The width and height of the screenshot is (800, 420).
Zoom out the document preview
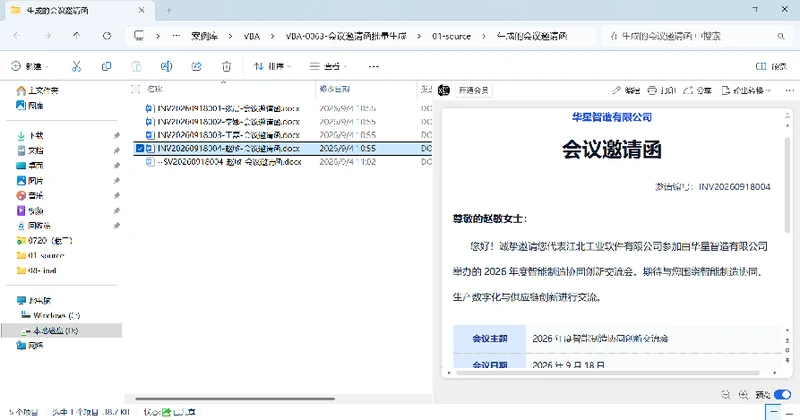click(726, 394)
